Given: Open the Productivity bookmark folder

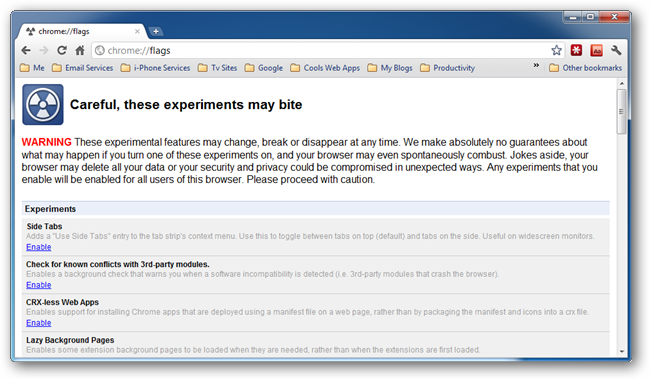Looking at the screenshot, I should [447, 68].
